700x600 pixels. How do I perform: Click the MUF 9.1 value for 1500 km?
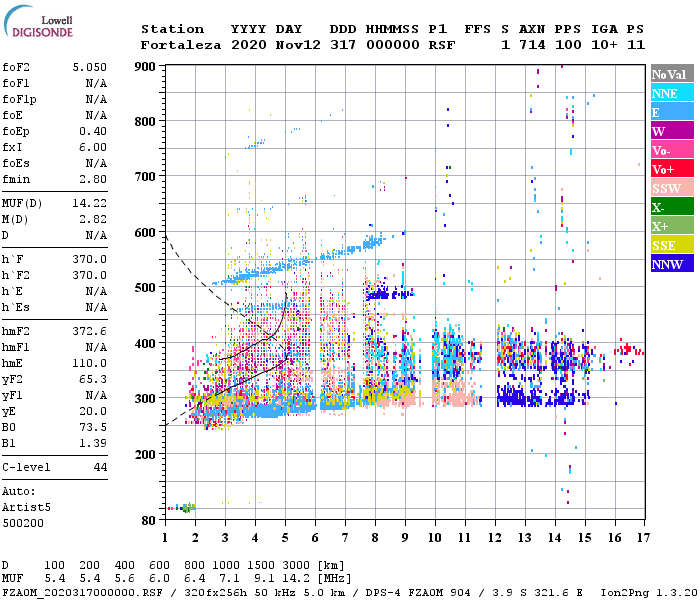[x=264, y=579]
